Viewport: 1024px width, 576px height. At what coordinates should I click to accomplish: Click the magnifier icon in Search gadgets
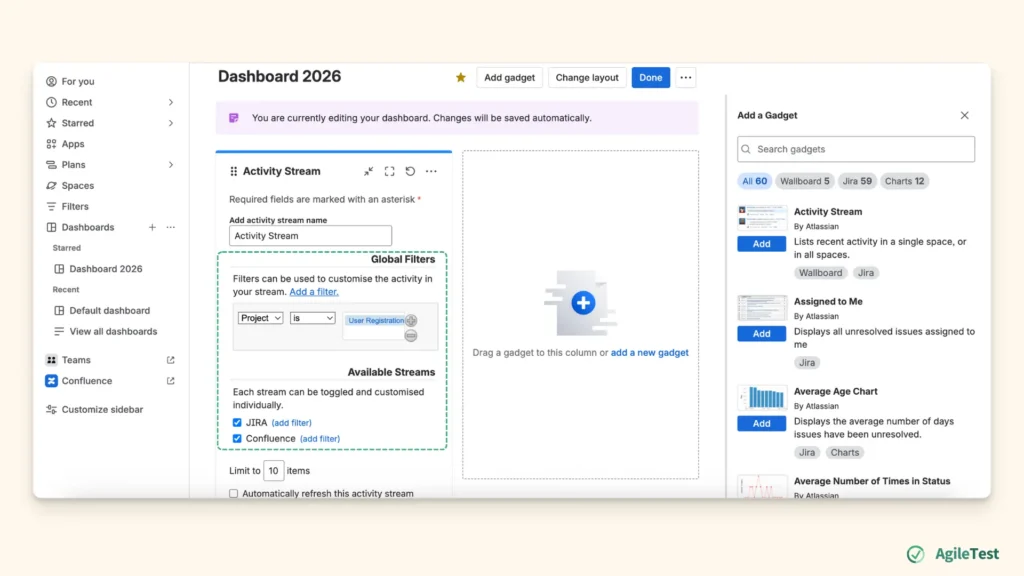[746, 149]
